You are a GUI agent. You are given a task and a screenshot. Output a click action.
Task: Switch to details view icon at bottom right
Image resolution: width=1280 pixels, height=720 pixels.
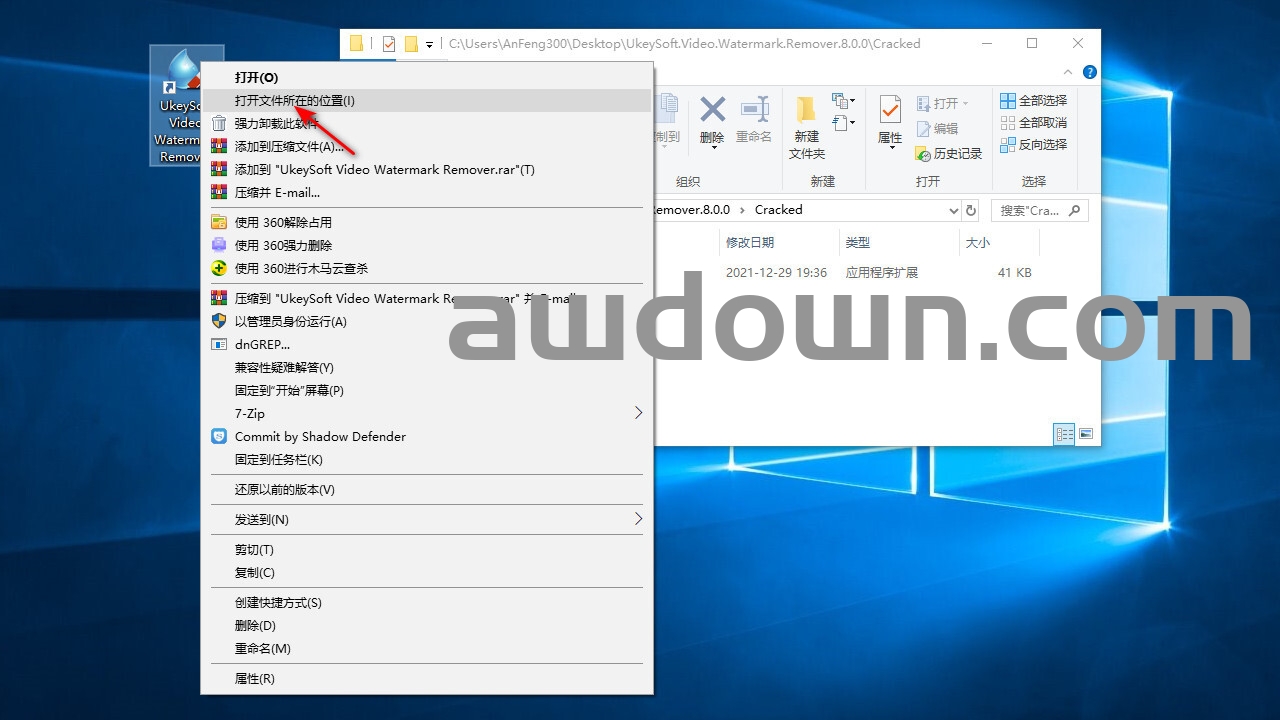click(1065, 434)
